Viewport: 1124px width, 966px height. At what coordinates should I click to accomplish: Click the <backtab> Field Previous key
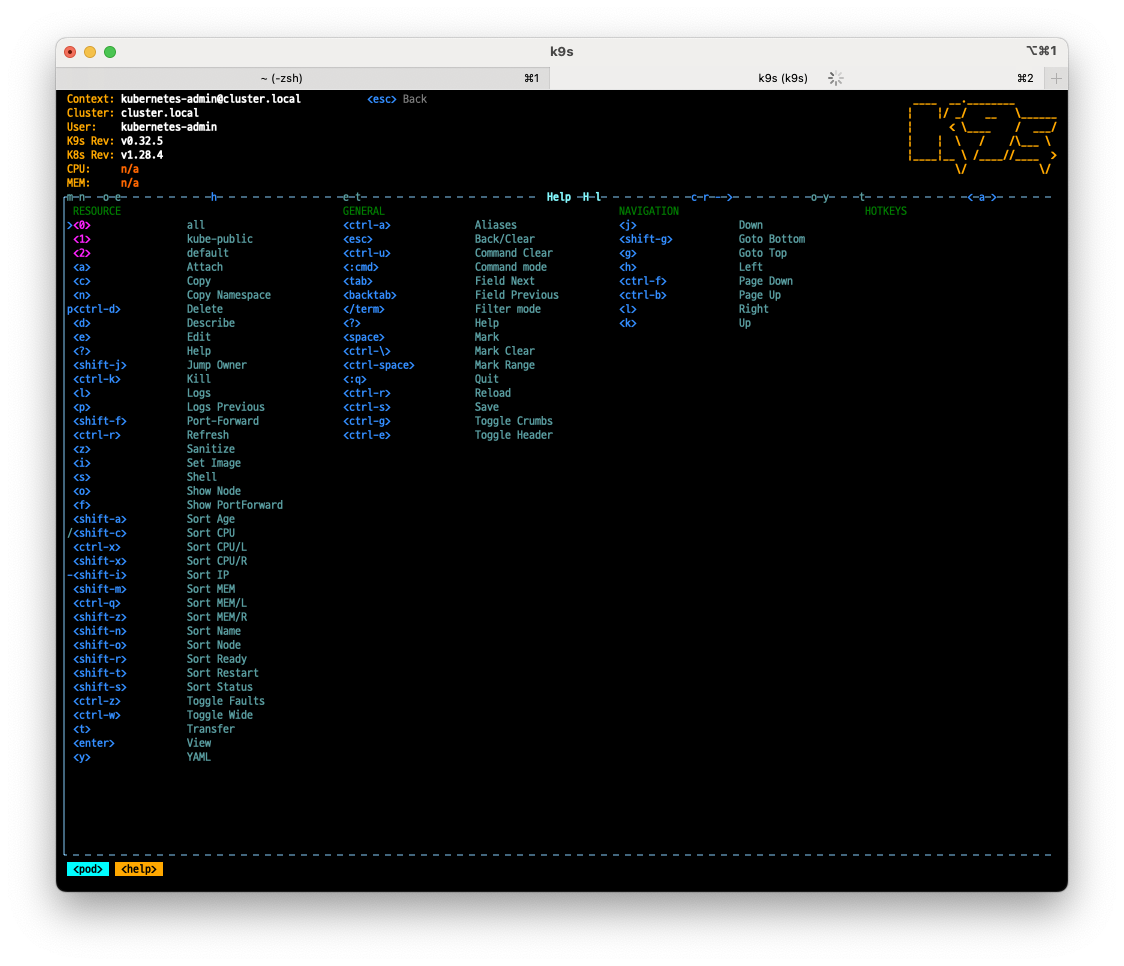tap(370, 295)
